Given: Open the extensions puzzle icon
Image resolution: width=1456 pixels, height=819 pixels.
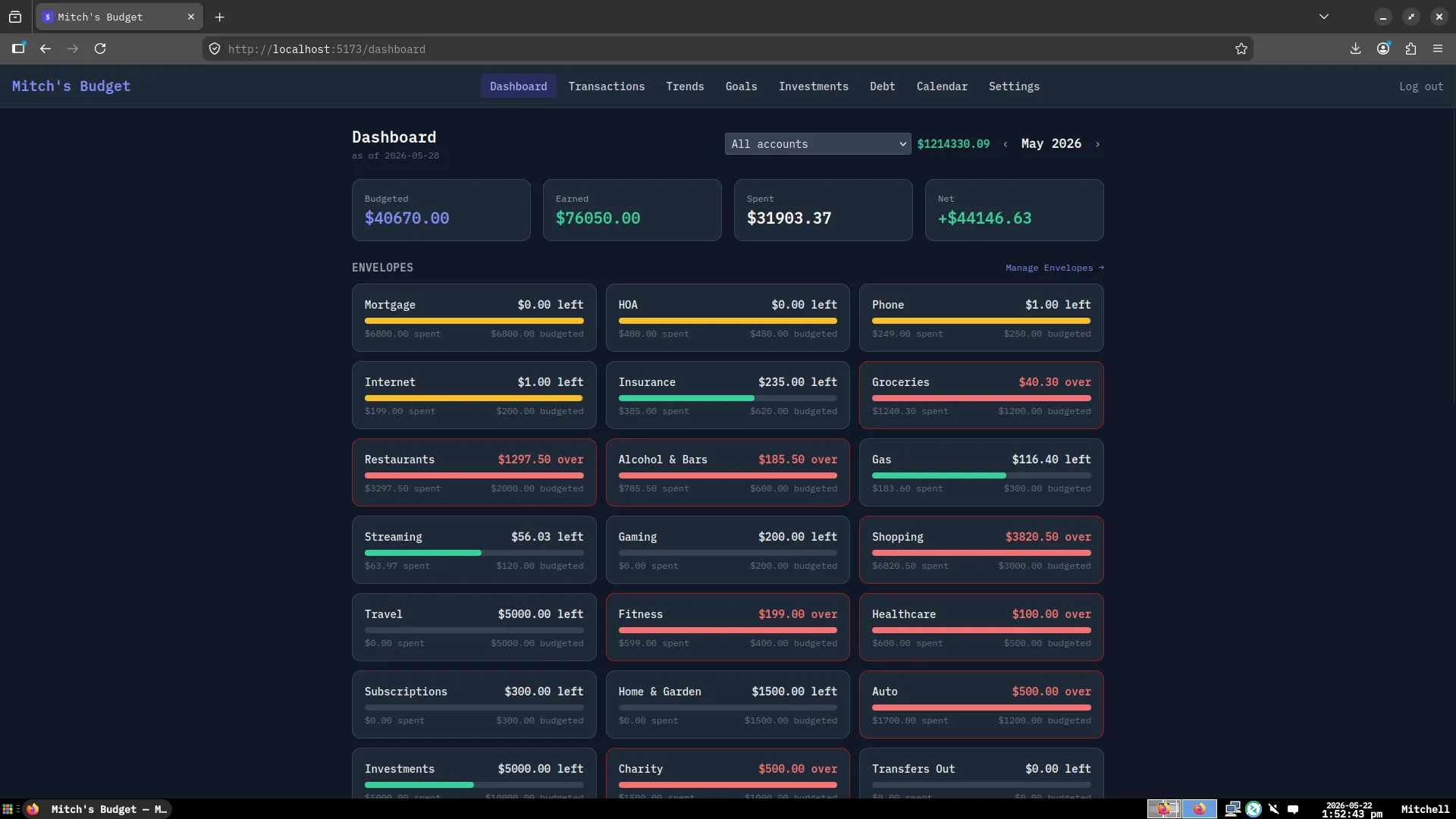Looking at the screenshot, I should [x=1410, y=49].
